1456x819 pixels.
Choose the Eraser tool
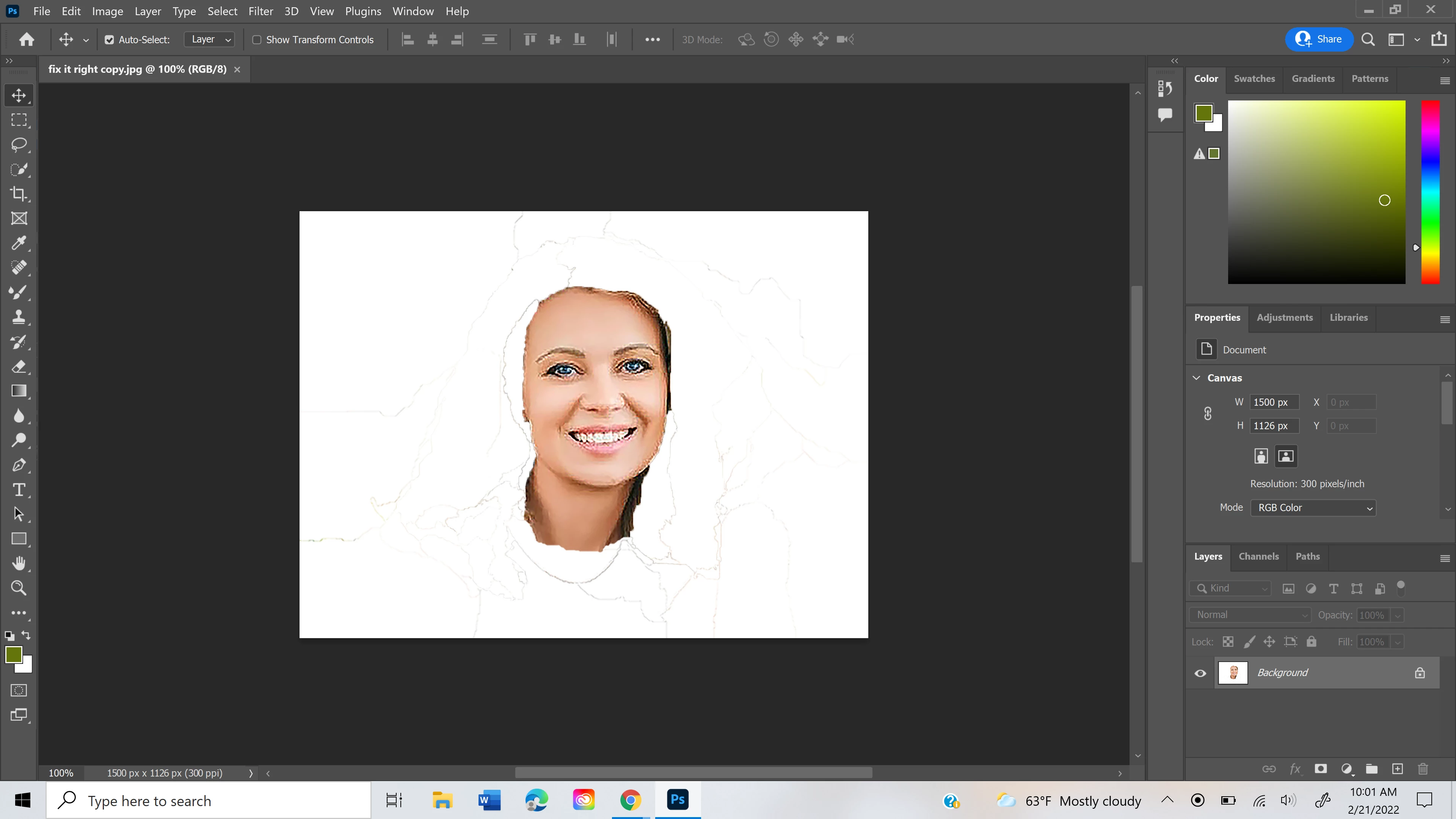click(19, 366)
